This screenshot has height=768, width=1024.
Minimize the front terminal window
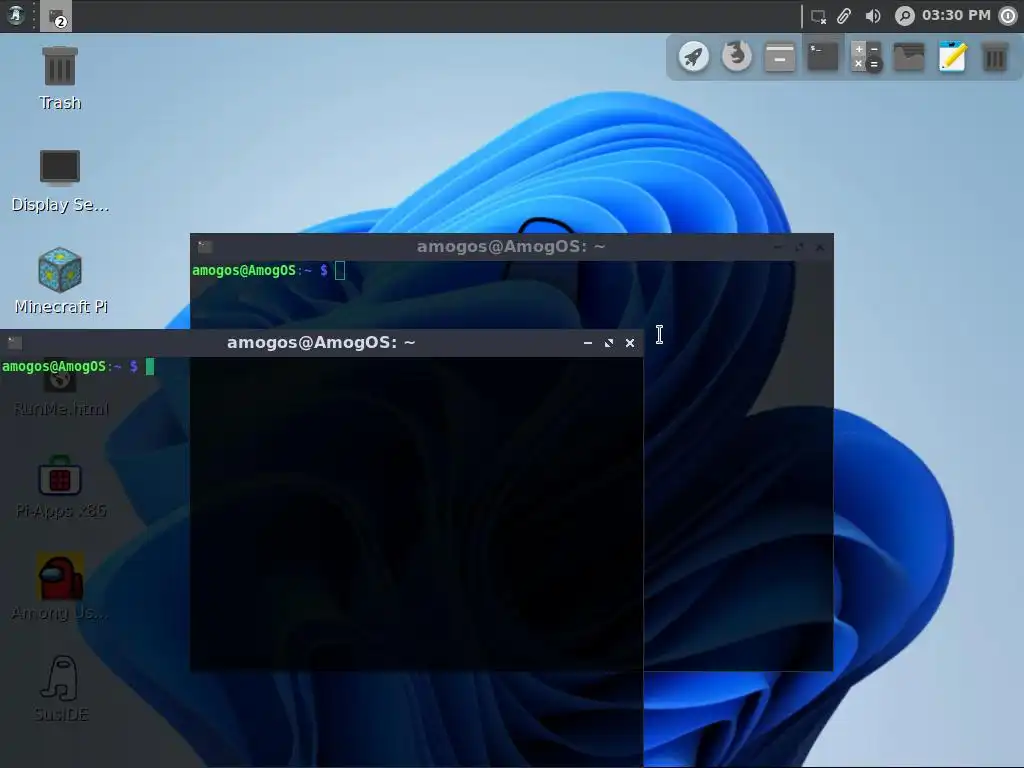click(588, 343)
